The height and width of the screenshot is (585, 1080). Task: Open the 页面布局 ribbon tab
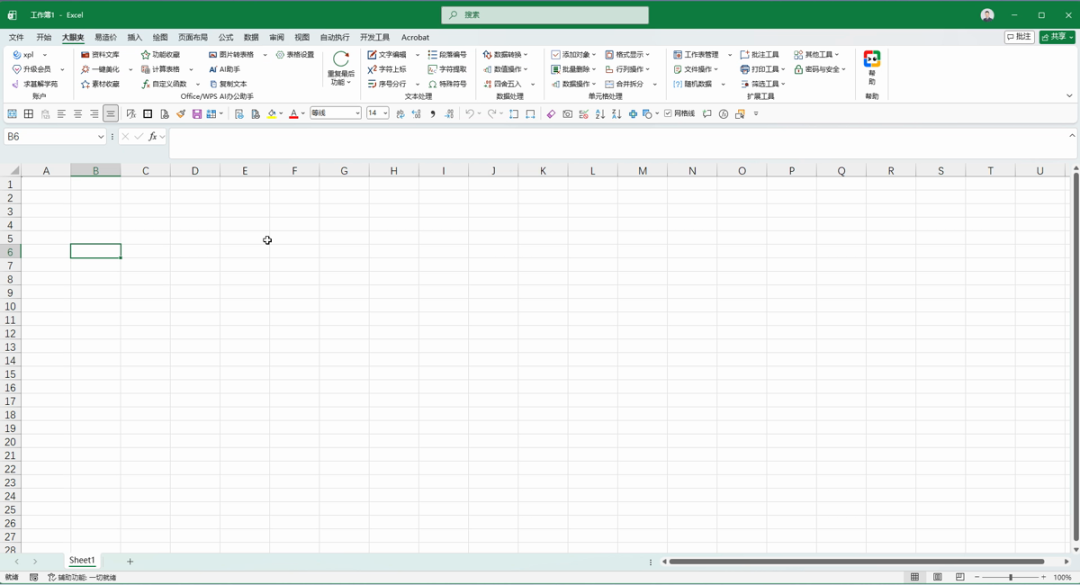click(x=193, y=37)
